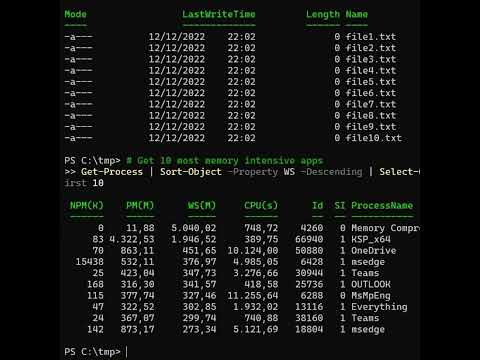Image resolution: width=480 pixels, height=360 pixels.
Task: Click msedge process with Id 18804
Action: tap(368, 330)
